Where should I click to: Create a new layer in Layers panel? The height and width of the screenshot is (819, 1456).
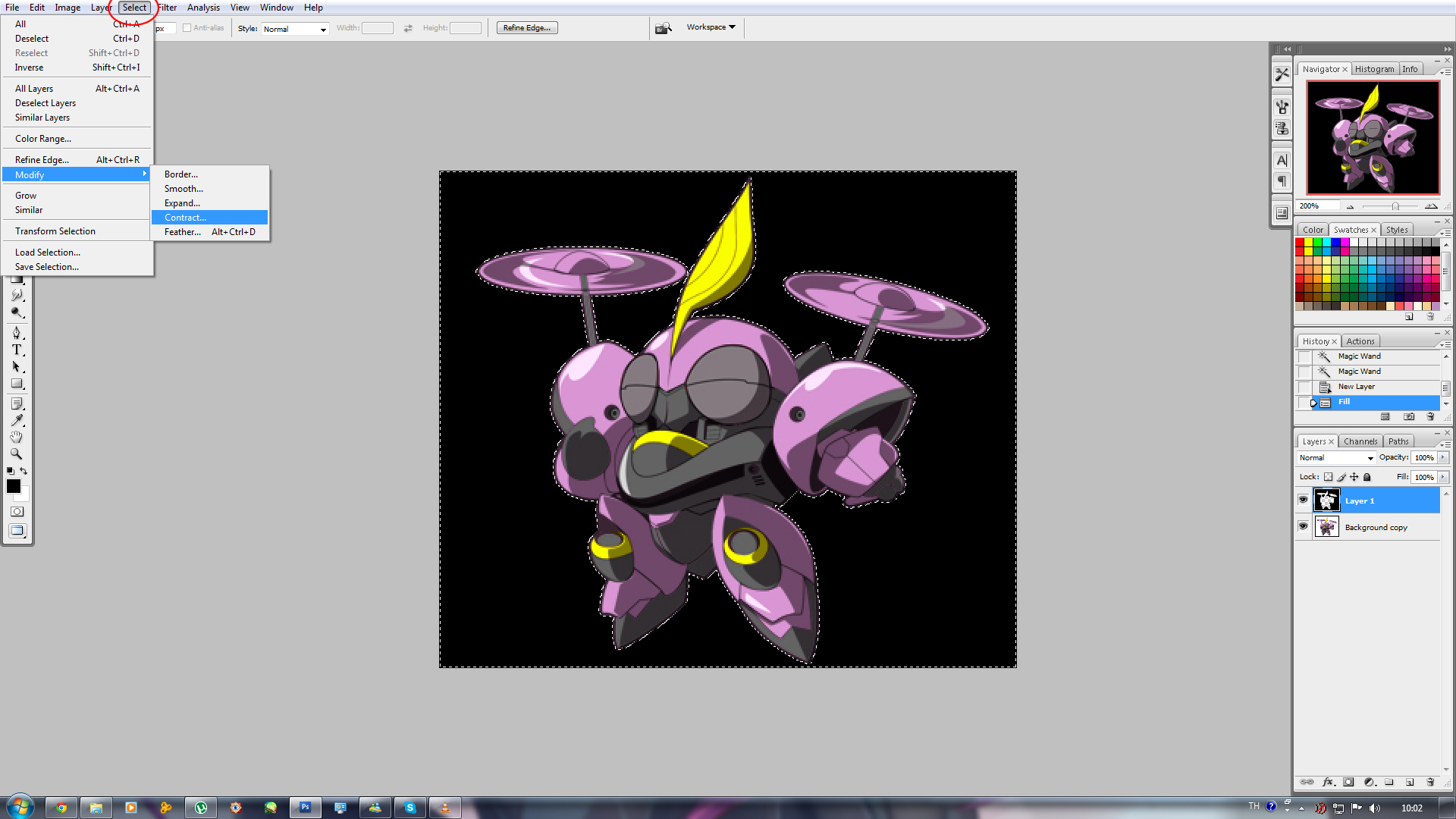pyautogui.click(x=1410, y=782)
